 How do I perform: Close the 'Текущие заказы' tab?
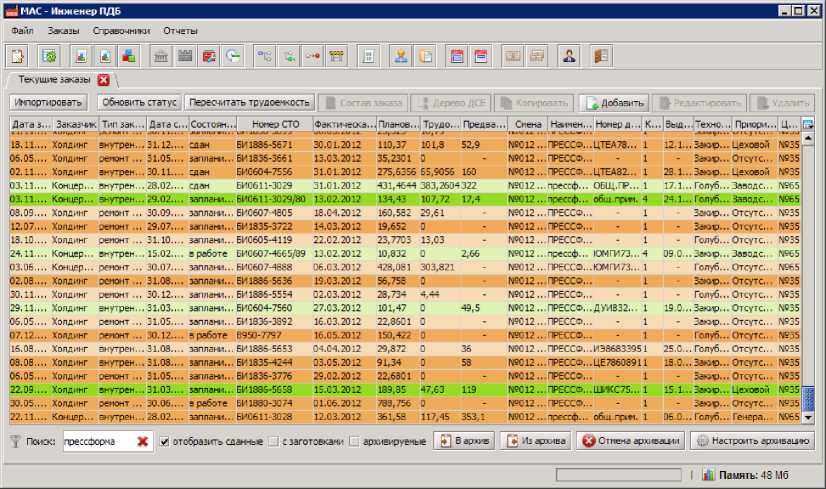[103, 79]
